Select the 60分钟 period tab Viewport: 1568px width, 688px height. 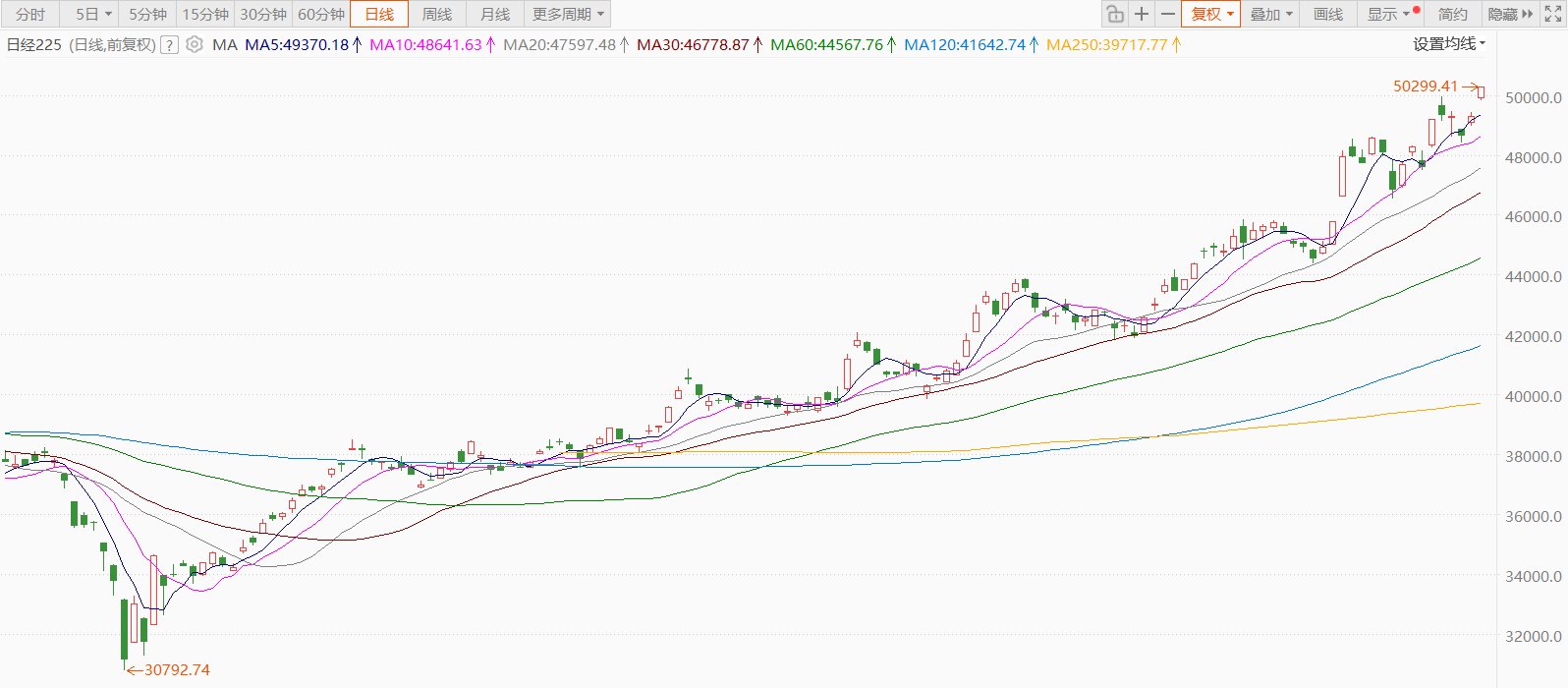321,14
